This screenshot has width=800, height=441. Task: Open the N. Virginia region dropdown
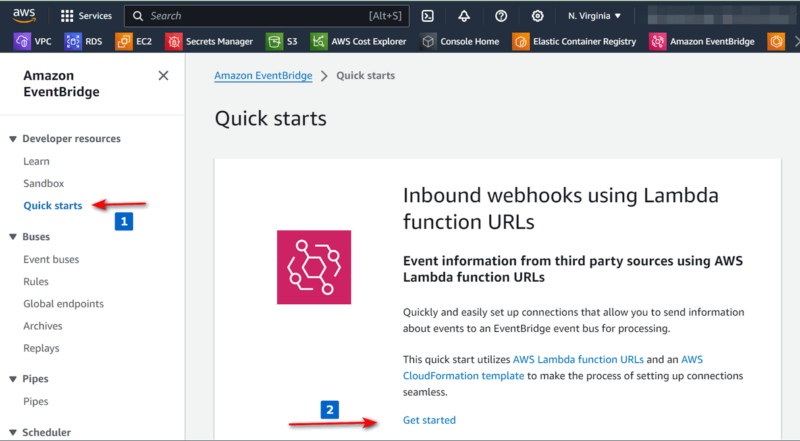click(x=594, y=16)
